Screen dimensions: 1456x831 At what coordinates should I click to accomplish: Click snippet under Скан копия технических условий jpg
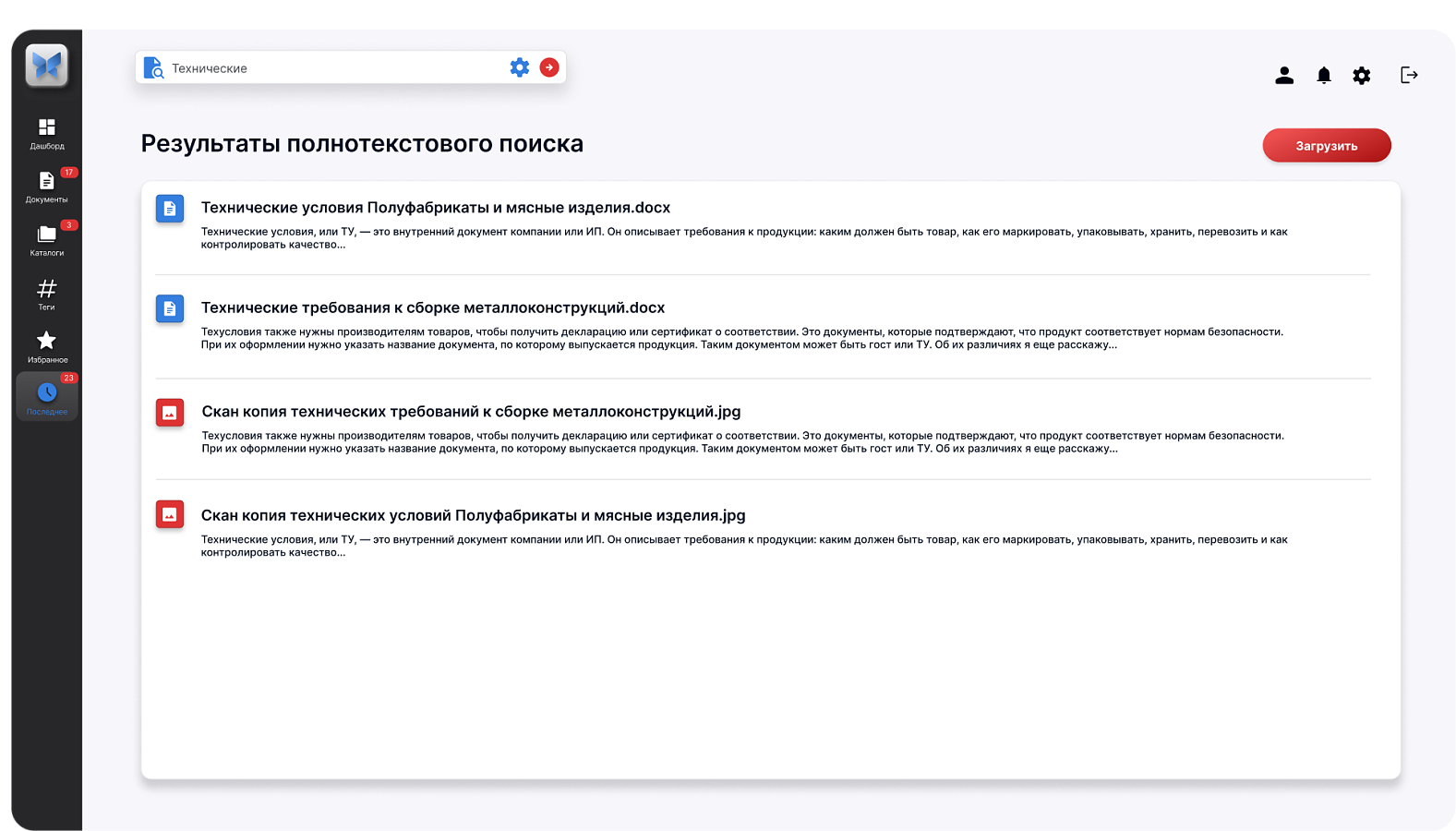pos(744,546)
